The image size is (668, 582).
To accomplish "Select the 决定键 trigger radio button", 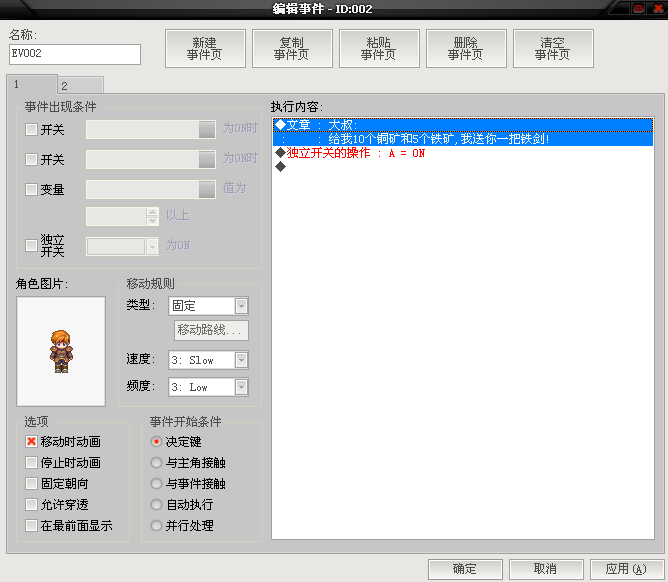I will click(x=156, y=441).
